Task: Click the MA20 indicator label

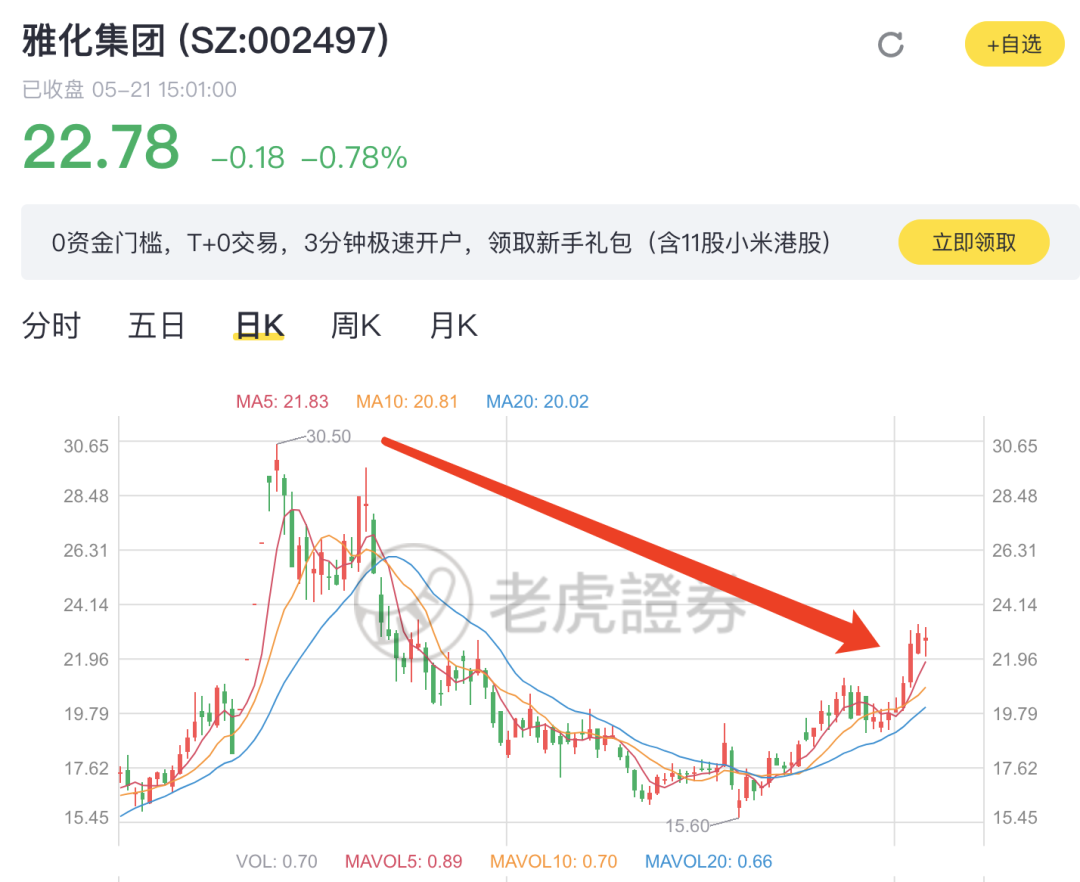Action: (537, 401)
